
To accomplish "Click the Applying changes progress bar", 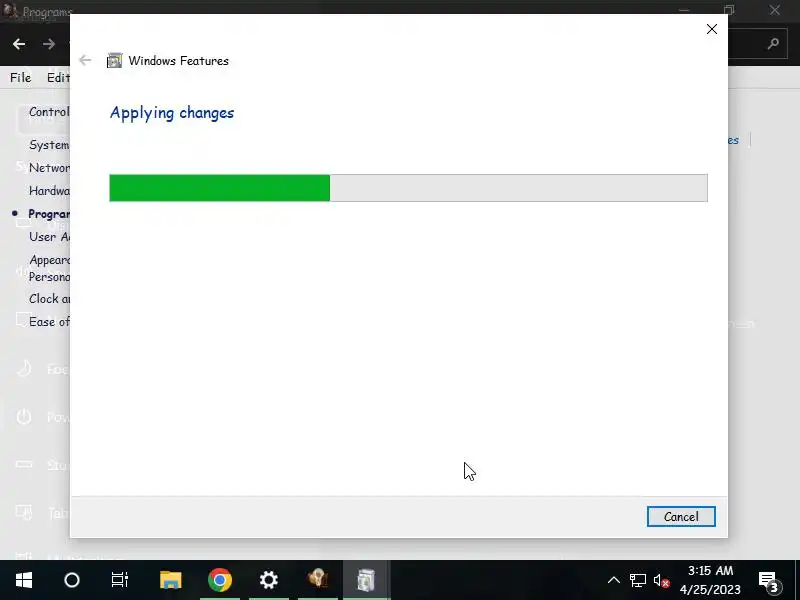I will [x=408, y=188].
